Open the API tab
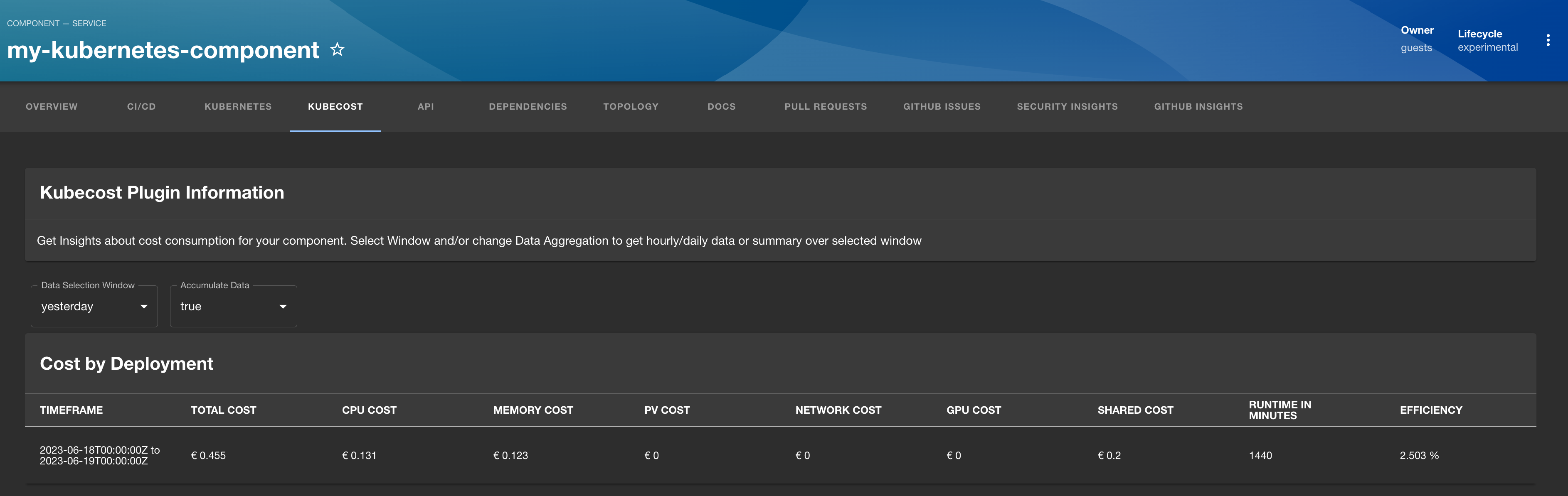 [426, 106]
